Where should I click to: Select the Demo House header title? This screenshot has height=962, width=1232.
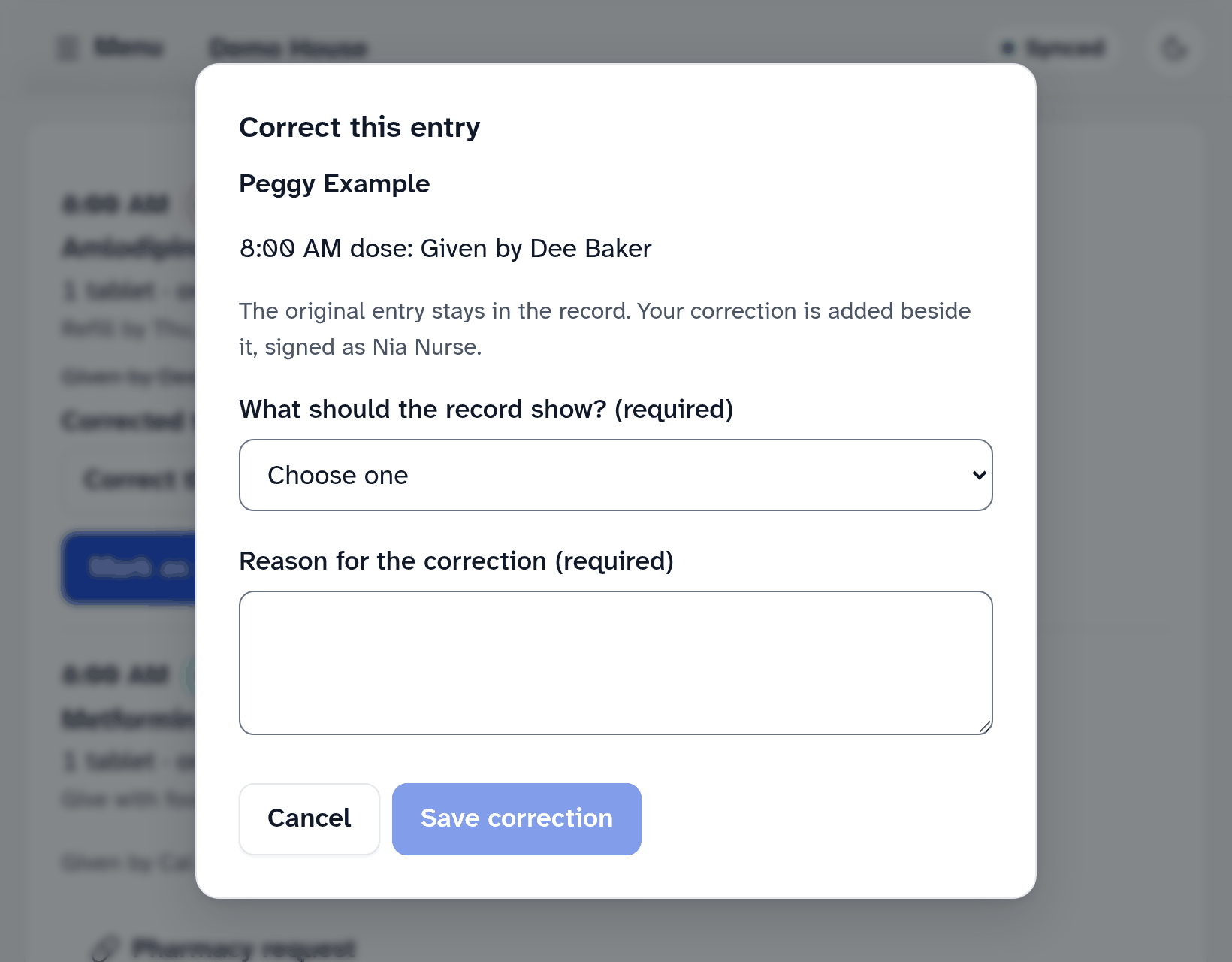pyautogui.click(x=288, y=49)
